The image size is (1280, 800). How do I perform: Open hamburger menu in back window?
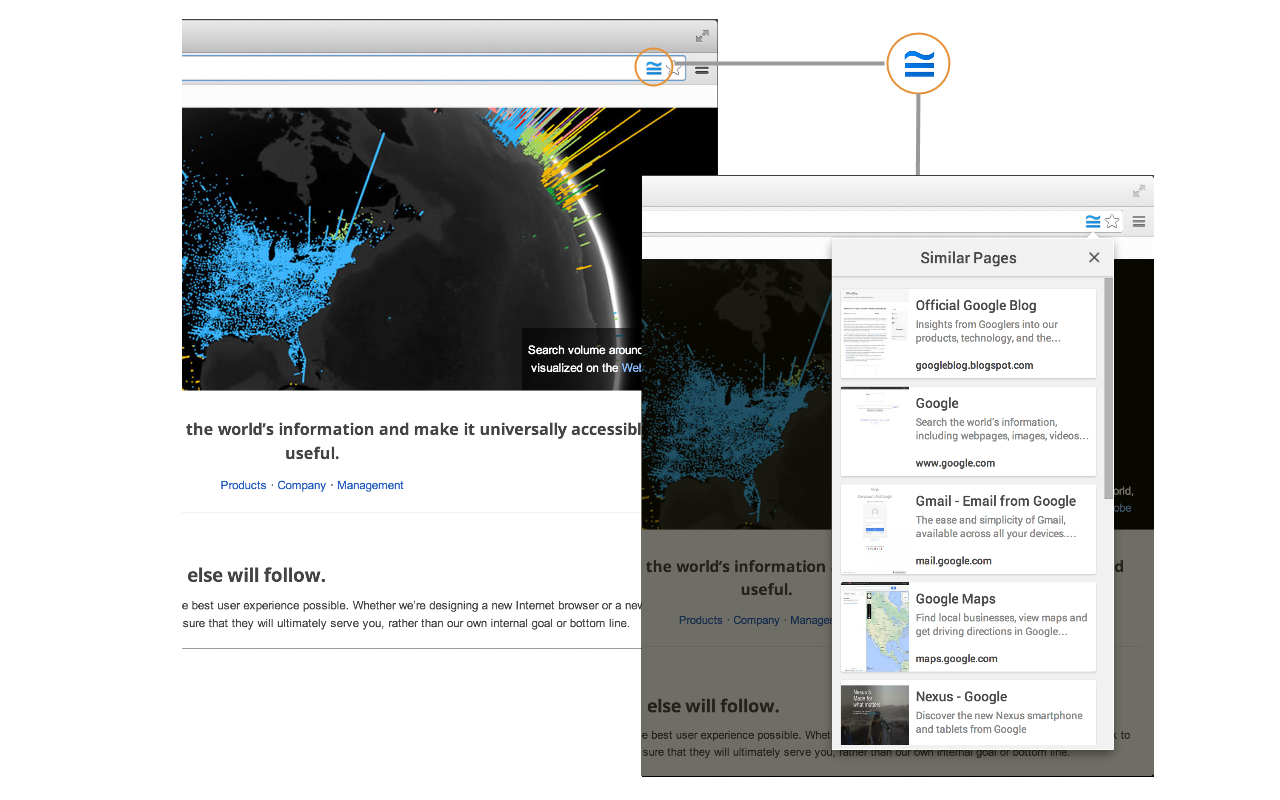(702, 70)
